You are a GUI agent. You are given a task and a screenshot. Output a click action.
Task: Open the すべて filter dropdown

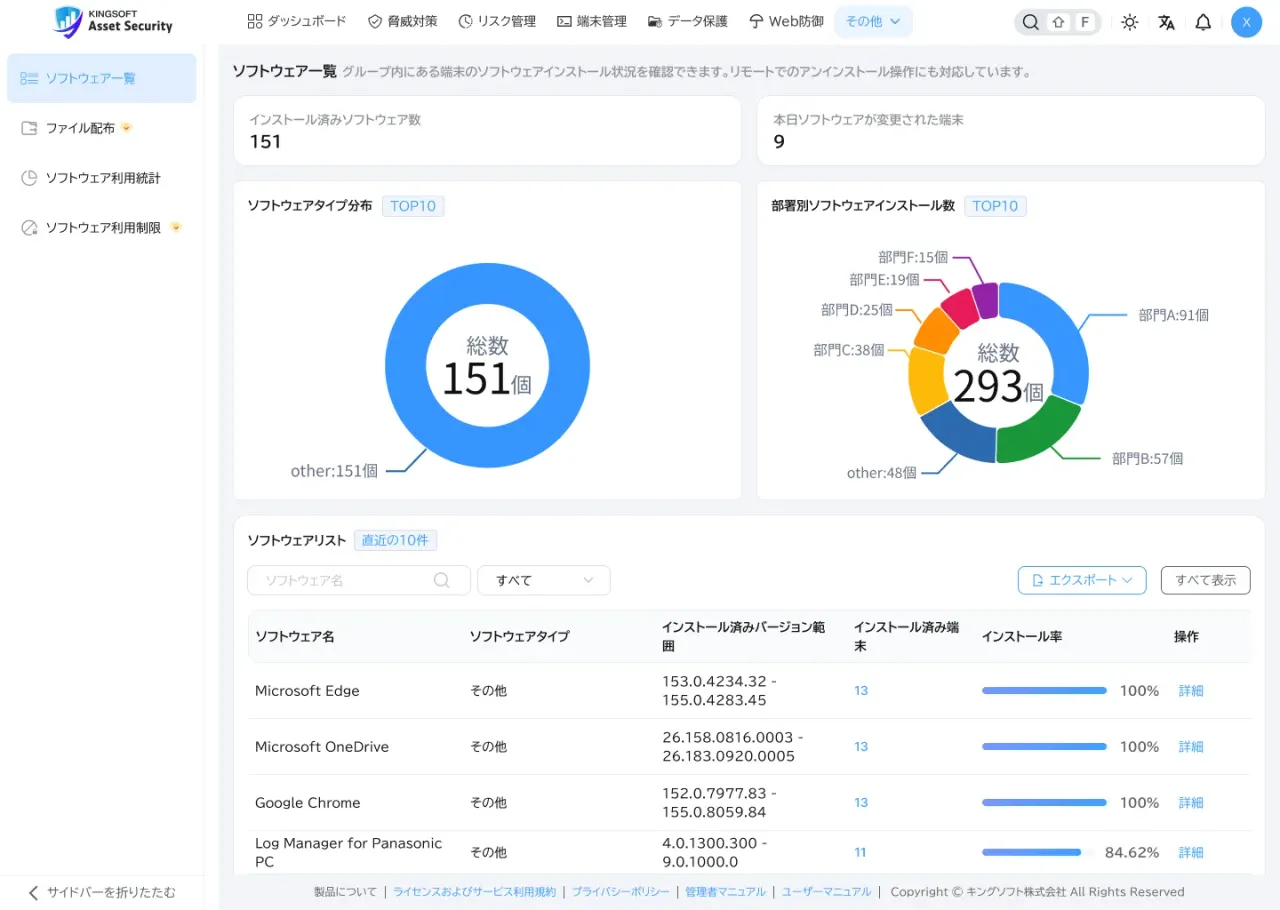tap(544, 580)
